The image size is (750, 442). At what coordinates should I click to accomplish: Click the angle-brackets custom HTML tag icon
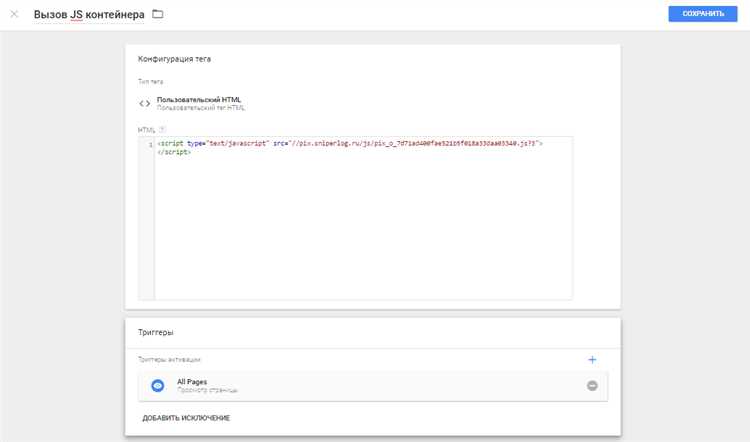(144, 103)
